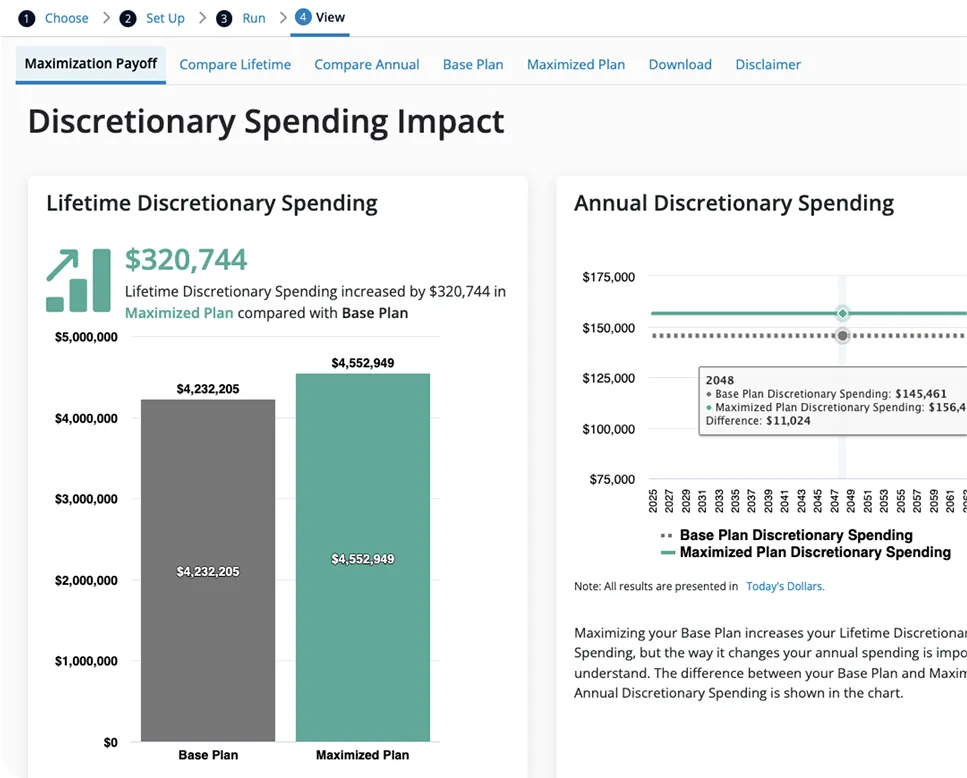The width and height of the screenshot is (967, 778).
Task: Click the step 3 number circle
Action: coord(224,18)
